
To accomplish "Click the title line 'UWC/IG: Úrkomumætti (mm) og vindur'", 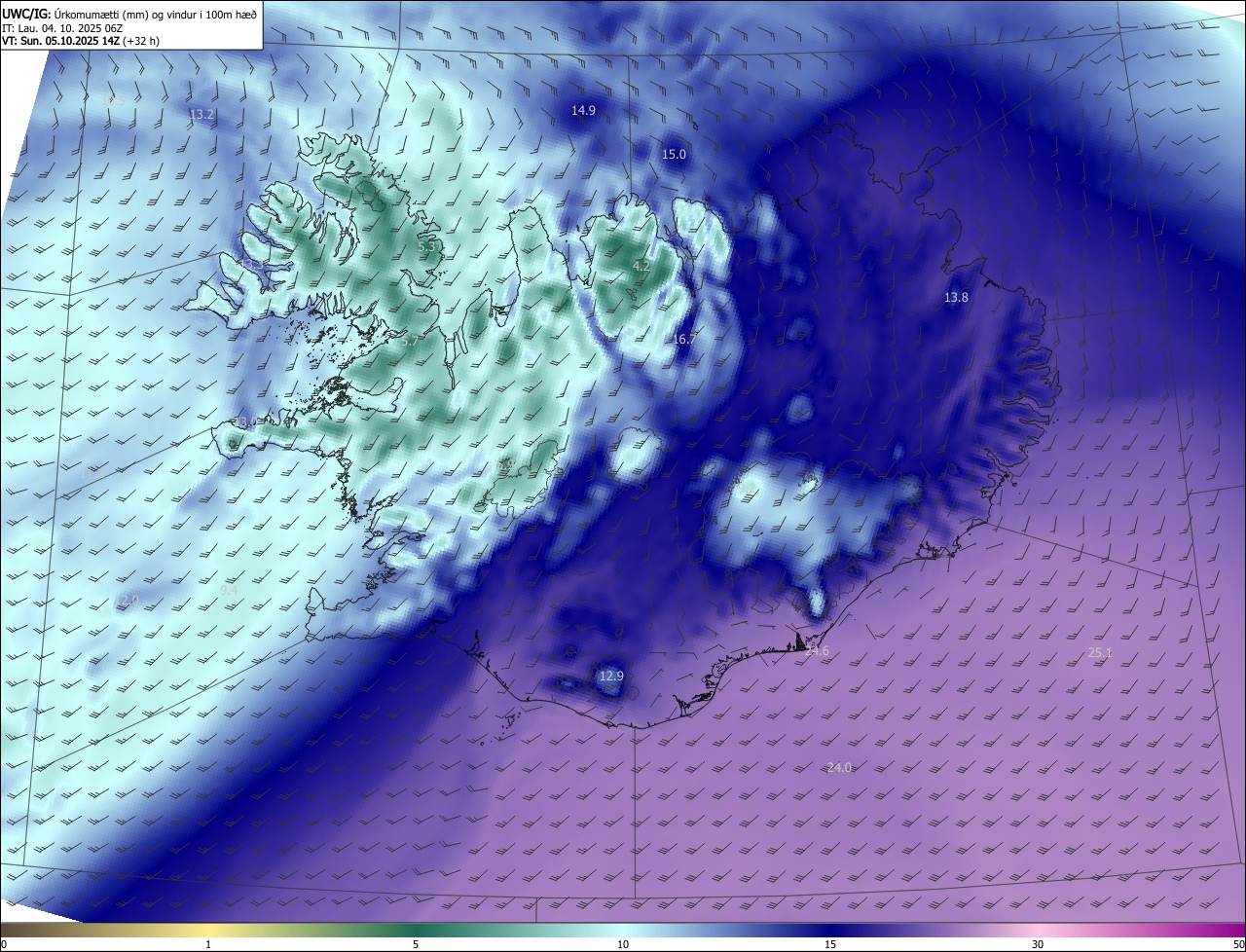I will (129, 13).
